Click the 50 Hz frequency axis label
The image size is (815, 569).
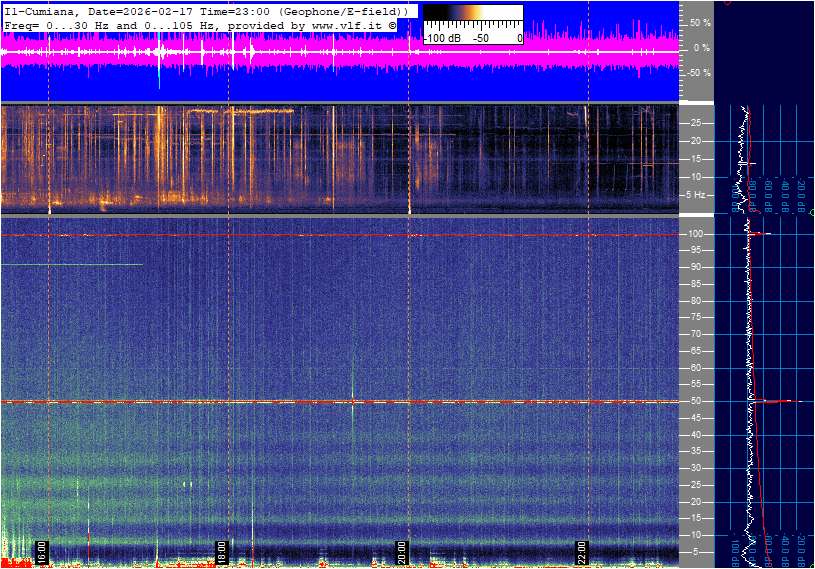697,401
